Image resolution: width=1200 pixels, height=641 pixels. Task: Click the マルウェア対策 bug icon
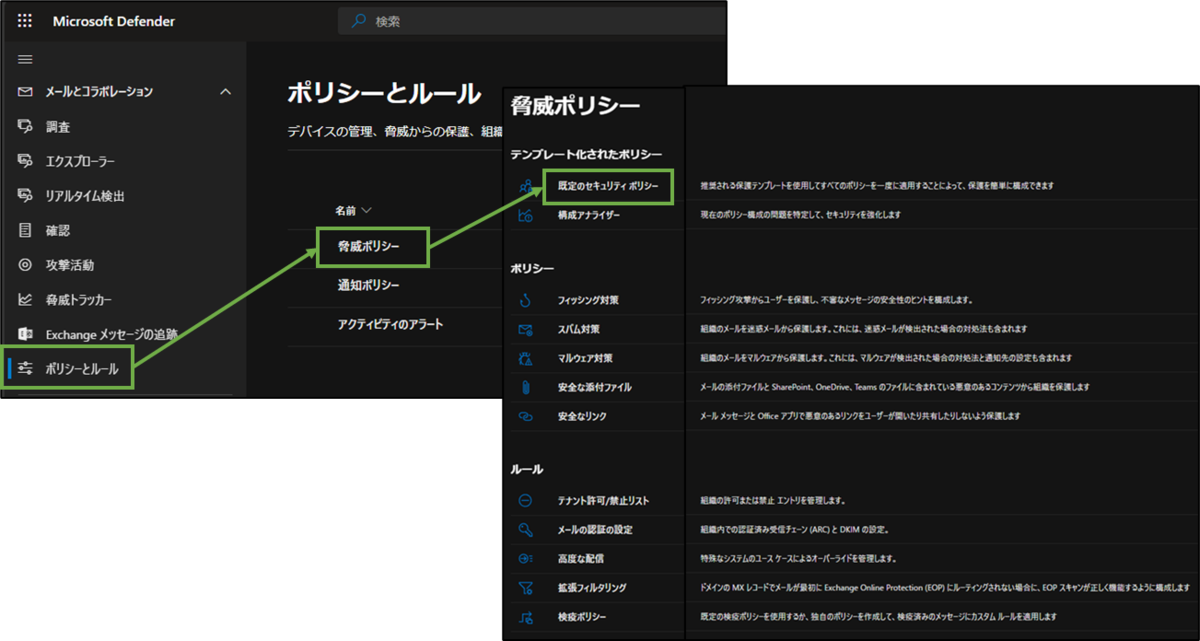click(x=525, y=358)
